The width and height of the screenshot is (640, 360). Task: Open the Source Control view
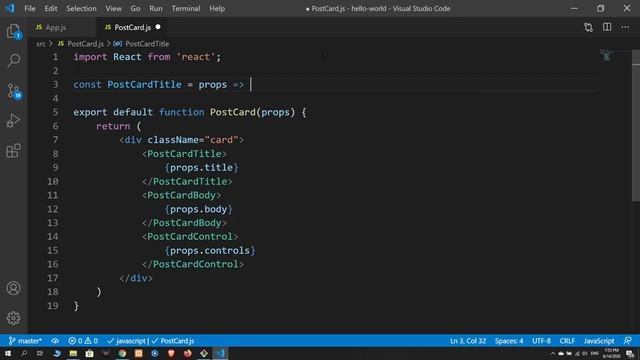coord(13,91)
